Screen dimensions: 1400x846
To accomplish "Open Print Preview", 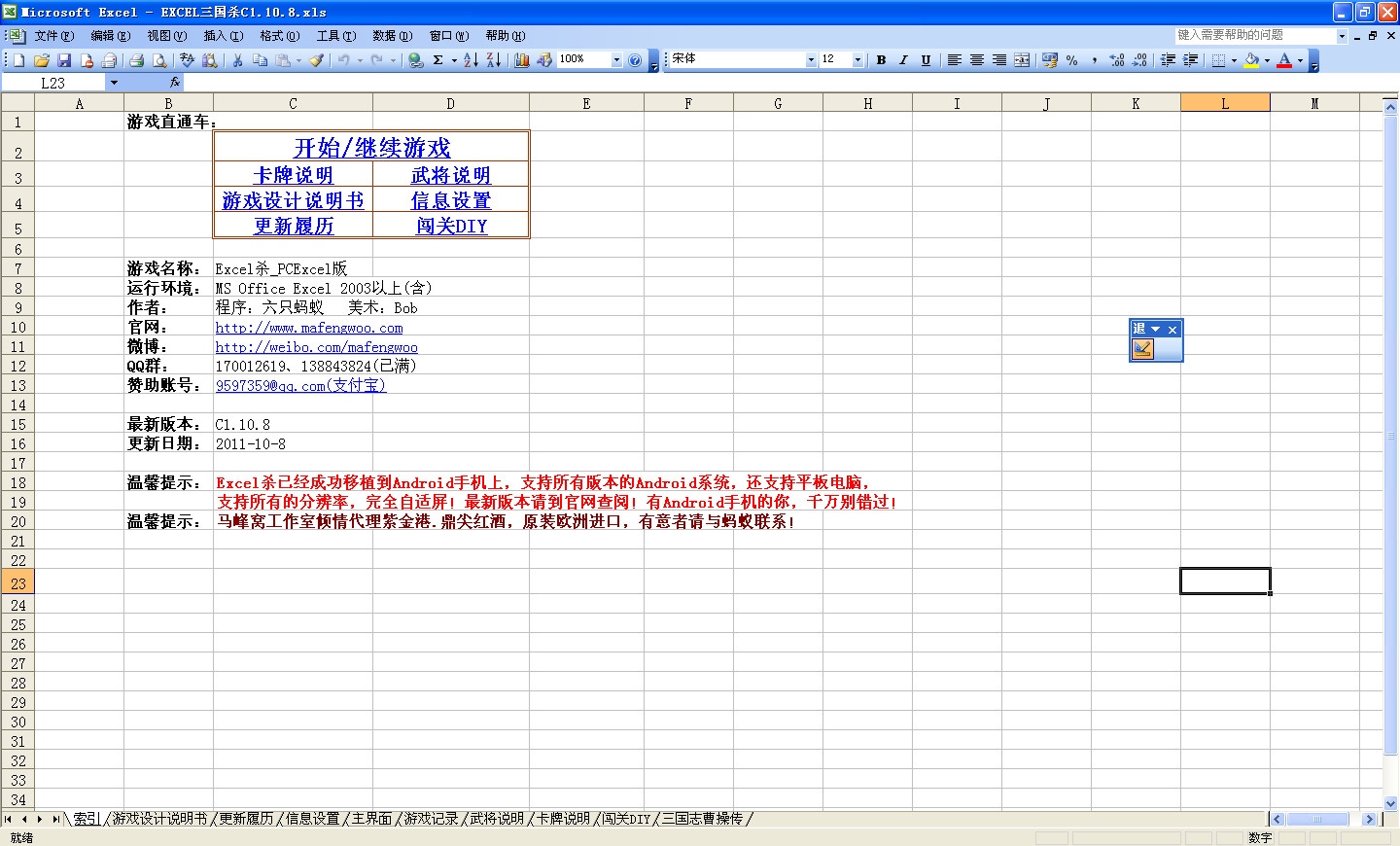I will click(159, 60).
